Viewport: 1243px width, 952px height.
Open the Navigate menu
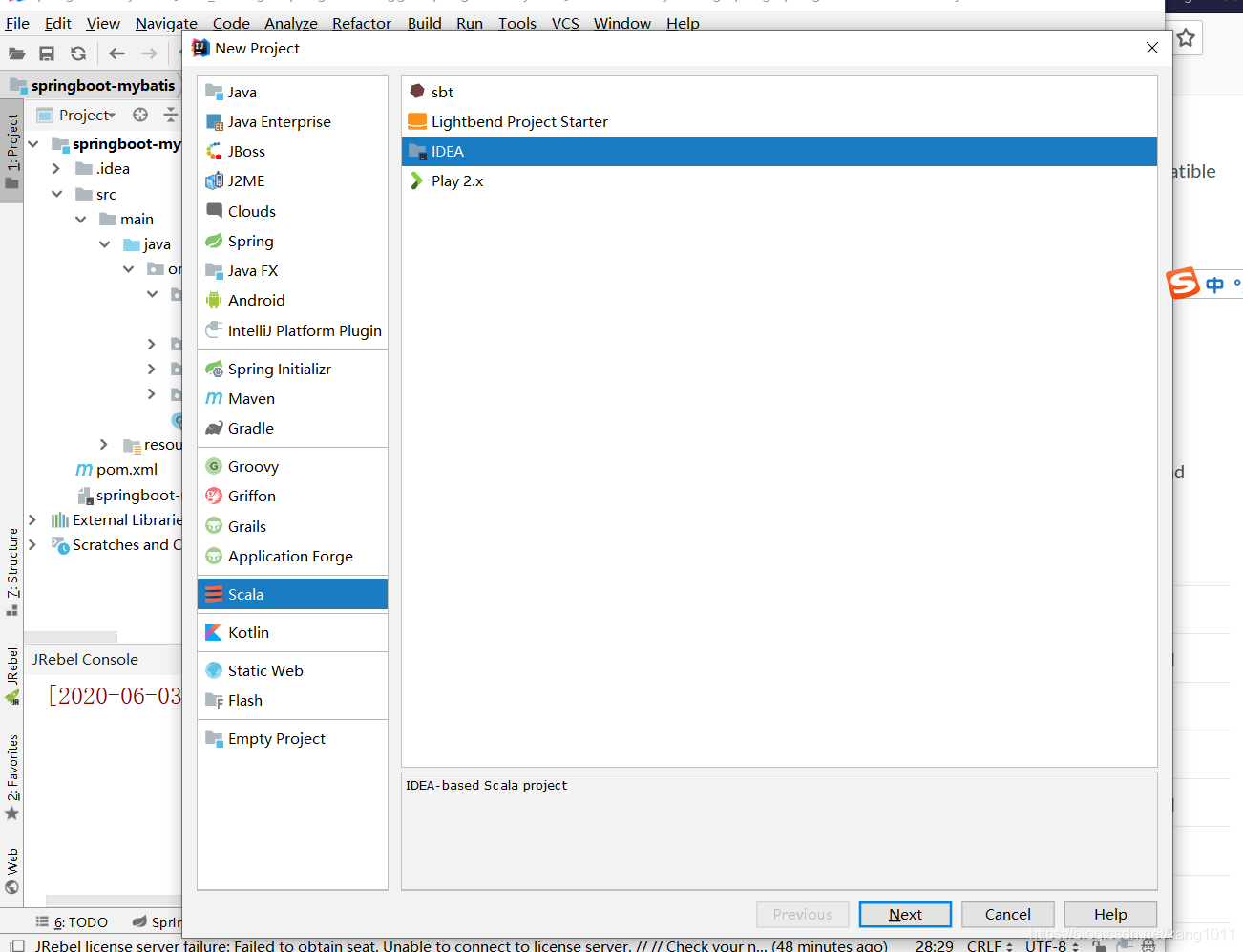[166, 23]
